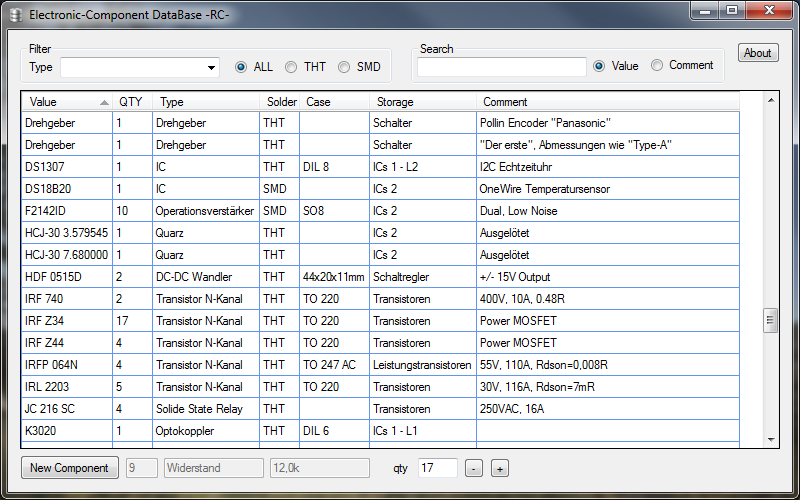800x500 pixels.
Task: Select the HDF 0515D value cell
Action: pyautogui.click(x=67, y=277)
